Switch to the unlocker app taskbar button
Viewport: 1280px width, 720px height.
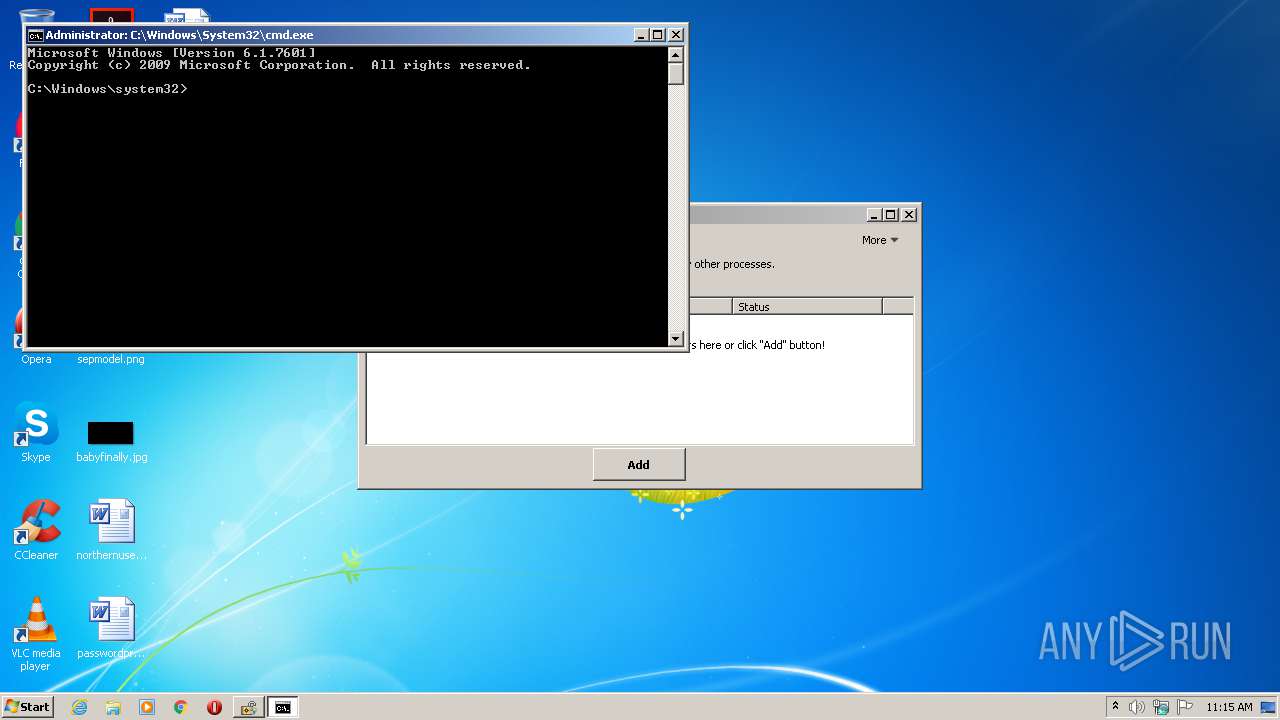pos(248,707)
